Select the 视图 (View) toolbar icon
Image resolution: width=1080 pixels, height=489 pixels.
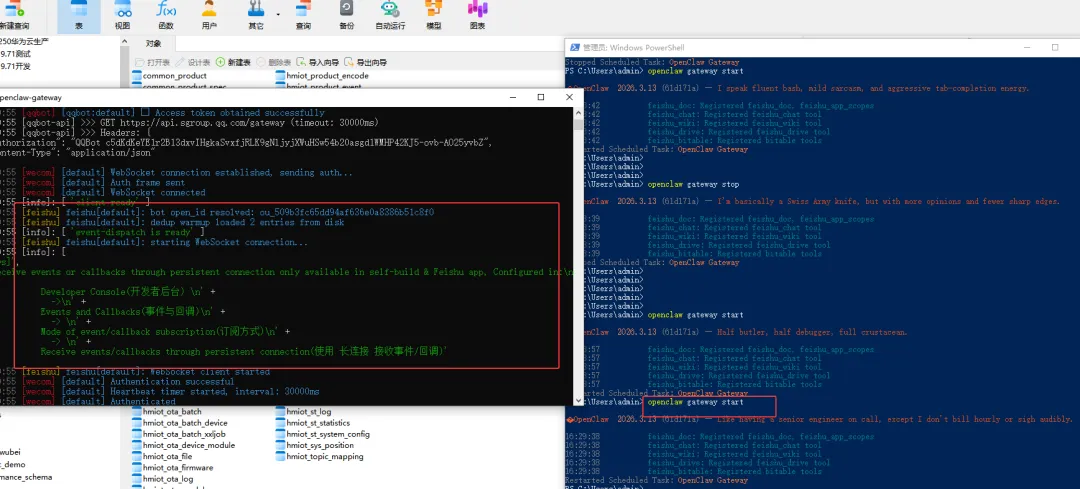123,16
